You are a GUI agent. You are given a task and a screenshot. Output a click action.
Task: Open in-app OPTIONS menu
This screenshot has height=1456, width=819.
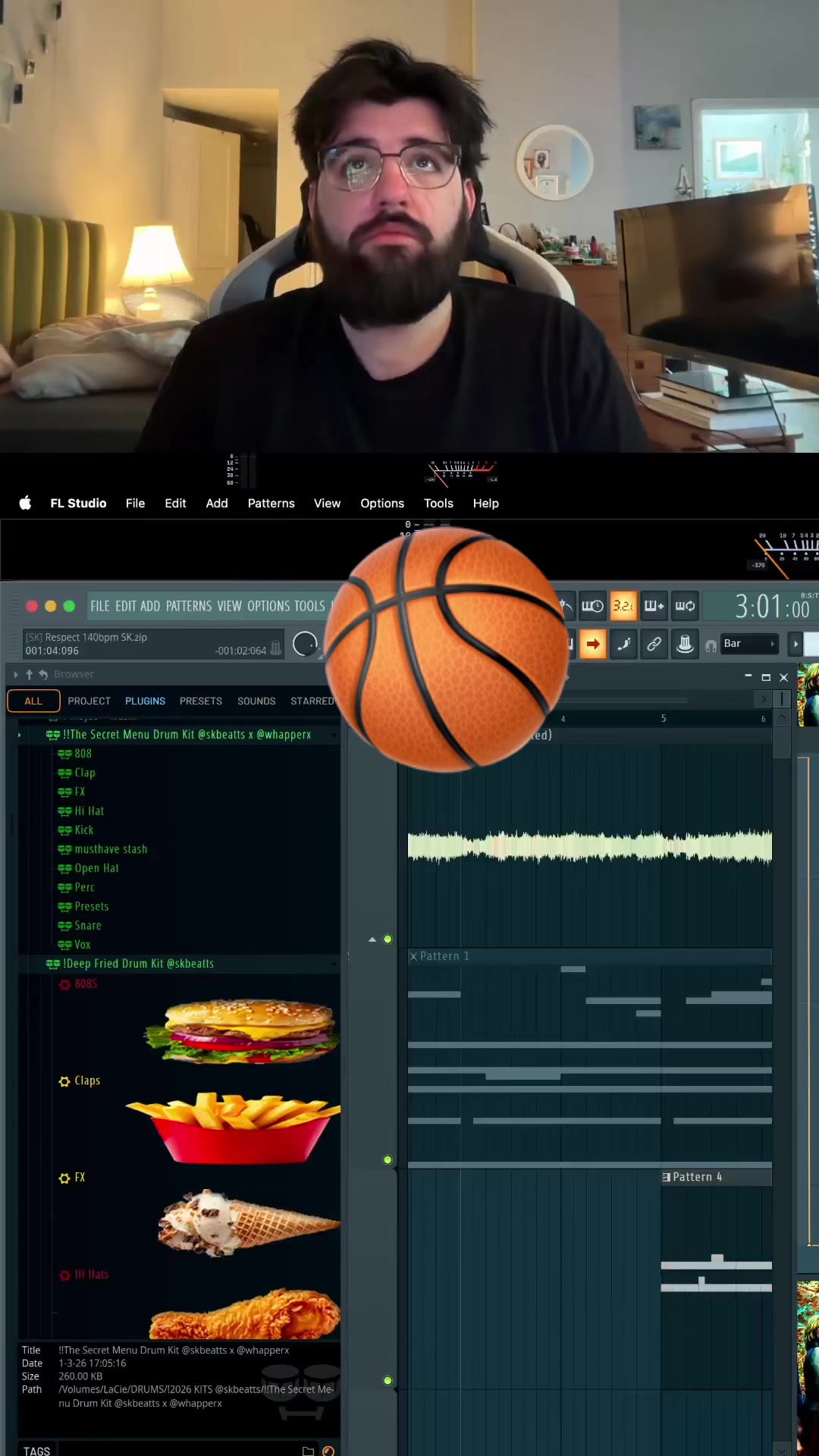point(269,606)
